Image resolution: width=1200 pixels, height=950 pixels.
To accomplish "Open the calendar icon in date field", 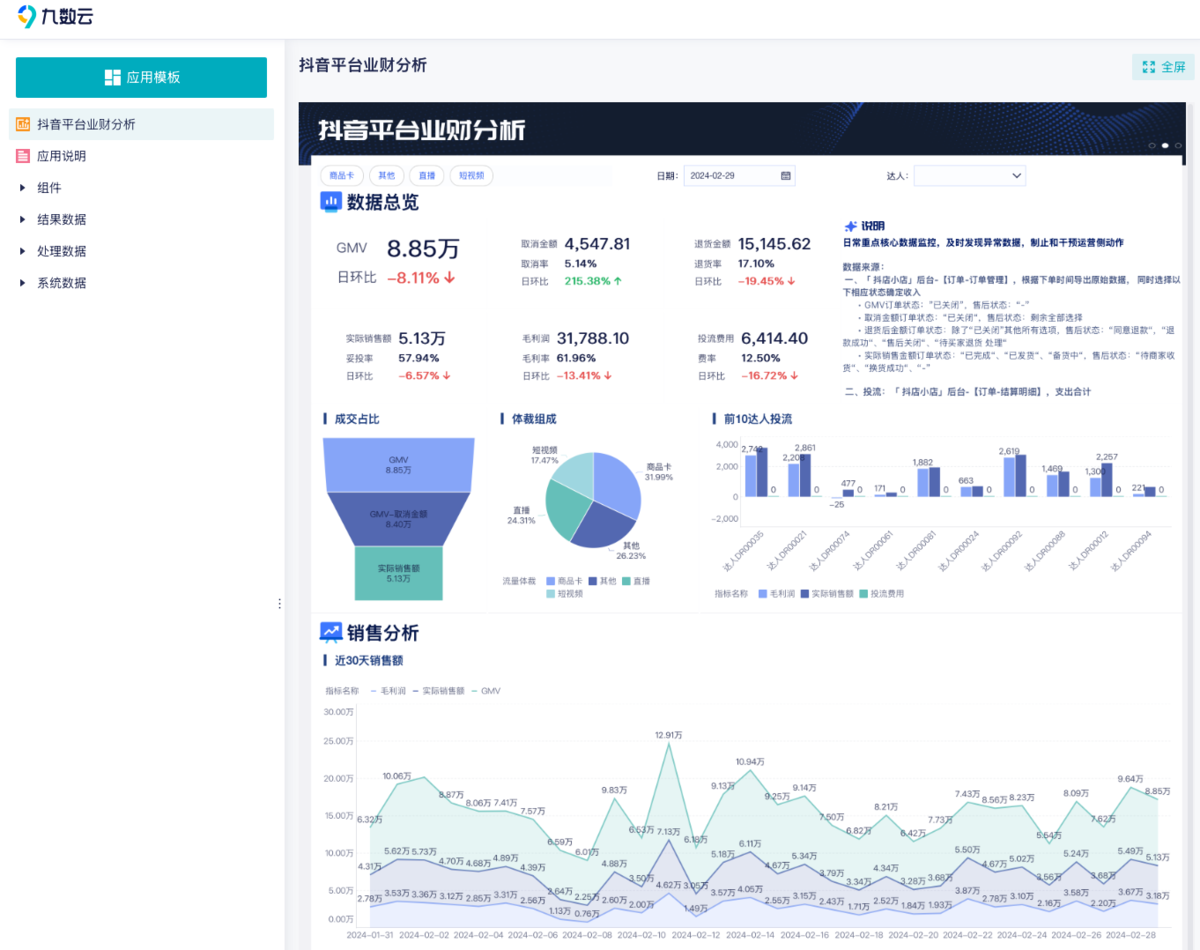I will coord(786,176).
